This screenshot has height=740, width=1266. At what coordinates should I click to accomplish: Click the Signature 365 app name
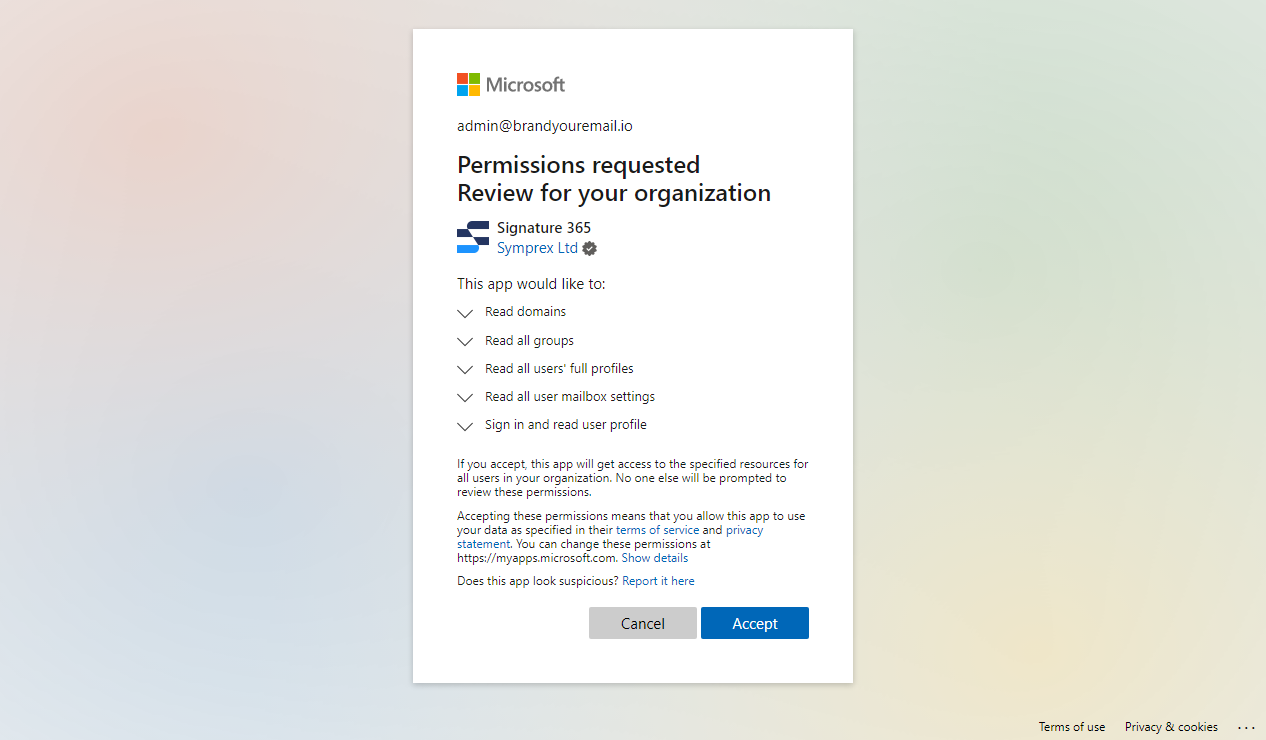pyautogui.click(x=544, y=228)
